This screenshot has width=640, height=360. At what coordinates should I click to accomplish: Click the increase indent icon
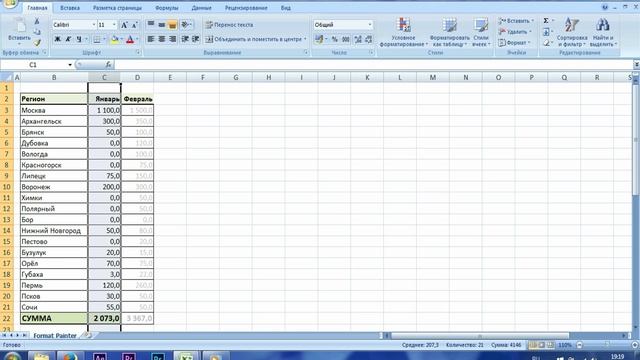(x=196, y=39)
